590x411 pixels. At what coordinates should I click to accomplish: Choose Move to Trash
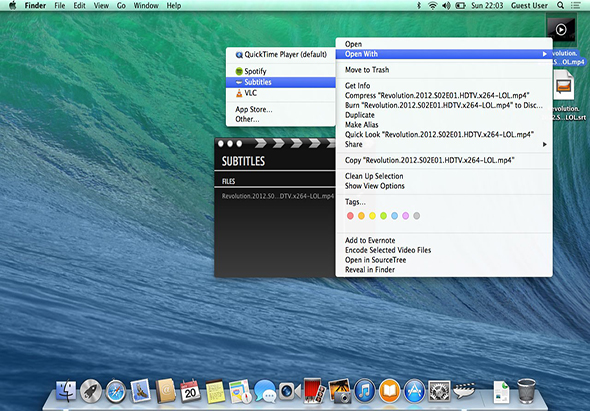coord(367,70)
